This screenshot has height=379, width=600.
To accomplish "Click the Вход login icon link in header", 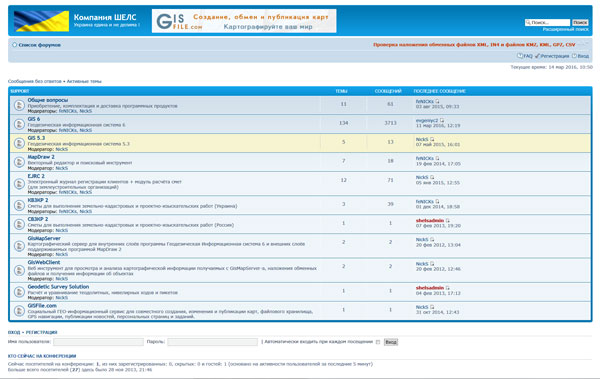I will (x=574, y=56).
